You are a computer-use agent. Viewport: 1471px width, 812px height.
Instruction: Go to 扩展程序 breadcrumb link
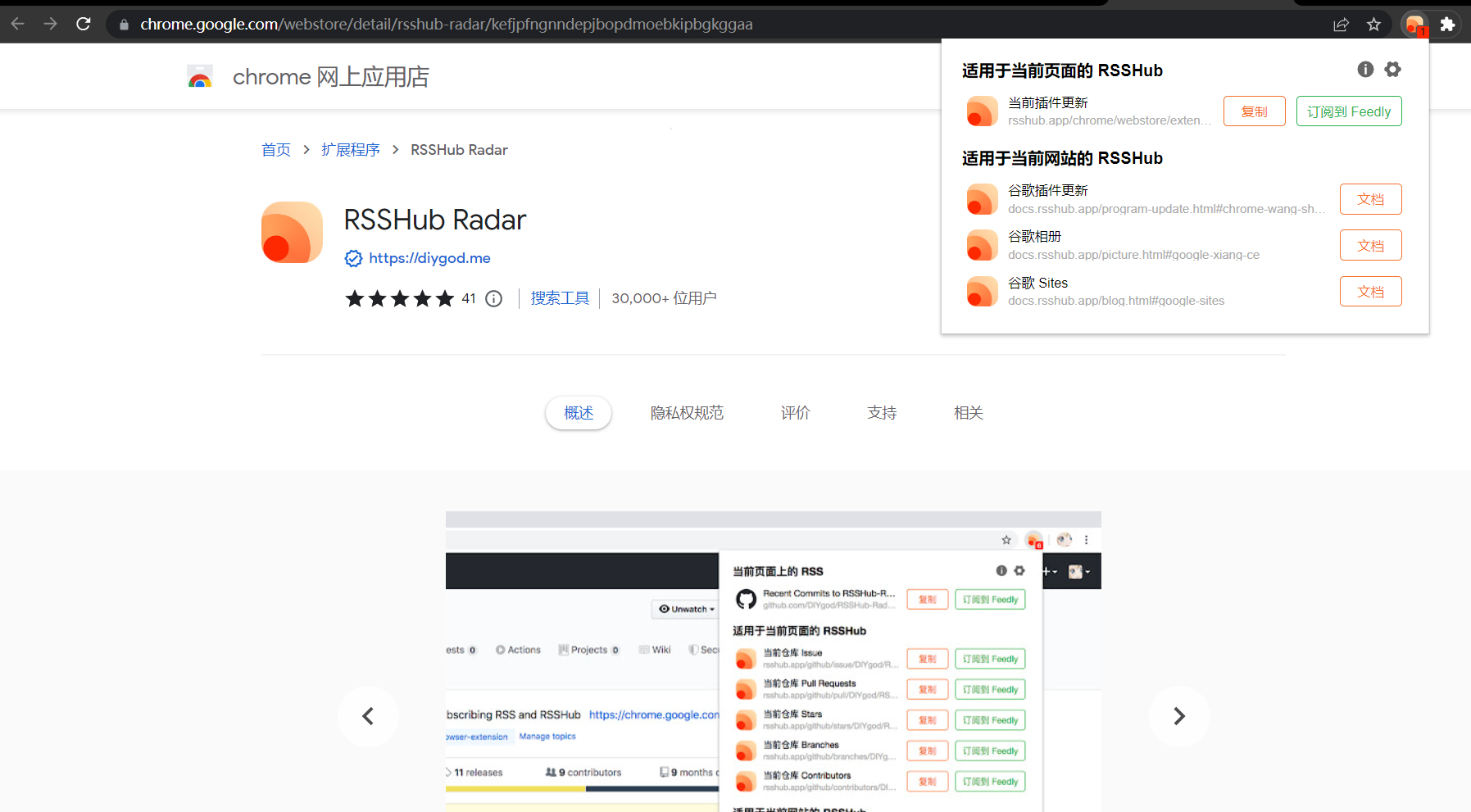coord(351,150)
